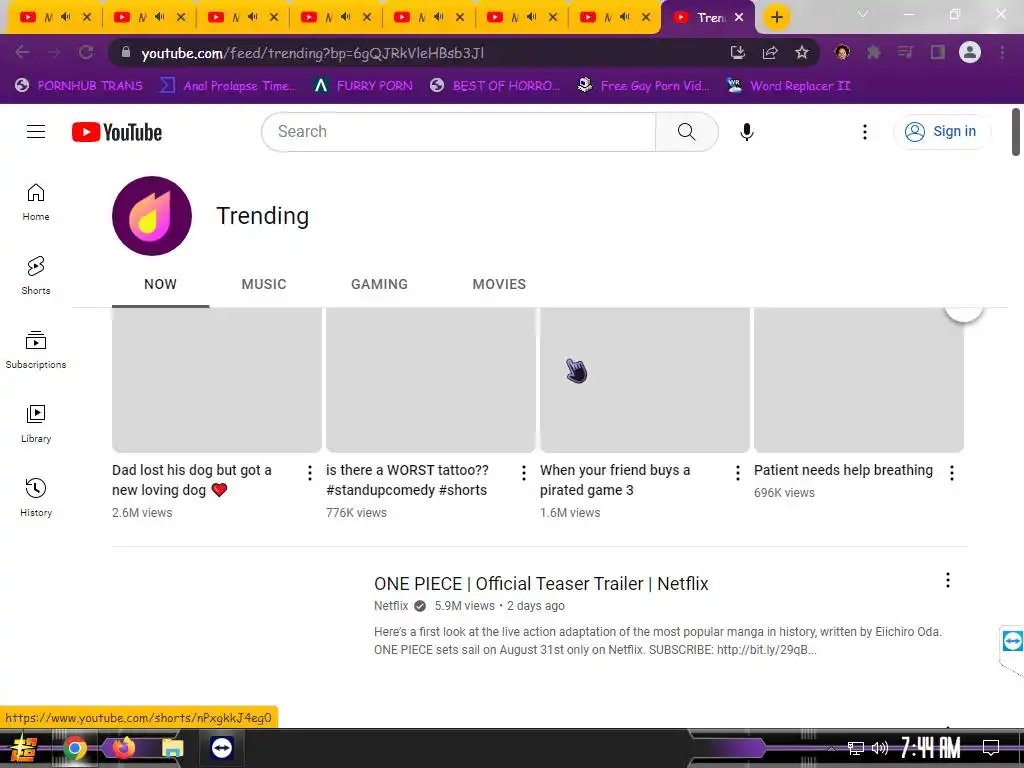Screen dimensions: 1024x768
Task: Select the NOW trending tab
Action: click(161, 284)
